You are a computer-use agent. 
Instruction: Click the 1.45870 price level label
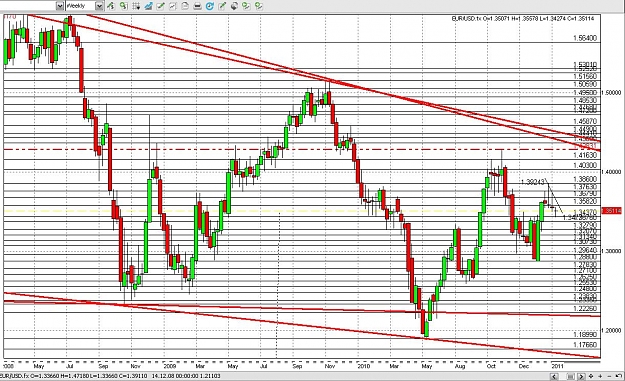[585, 121]
